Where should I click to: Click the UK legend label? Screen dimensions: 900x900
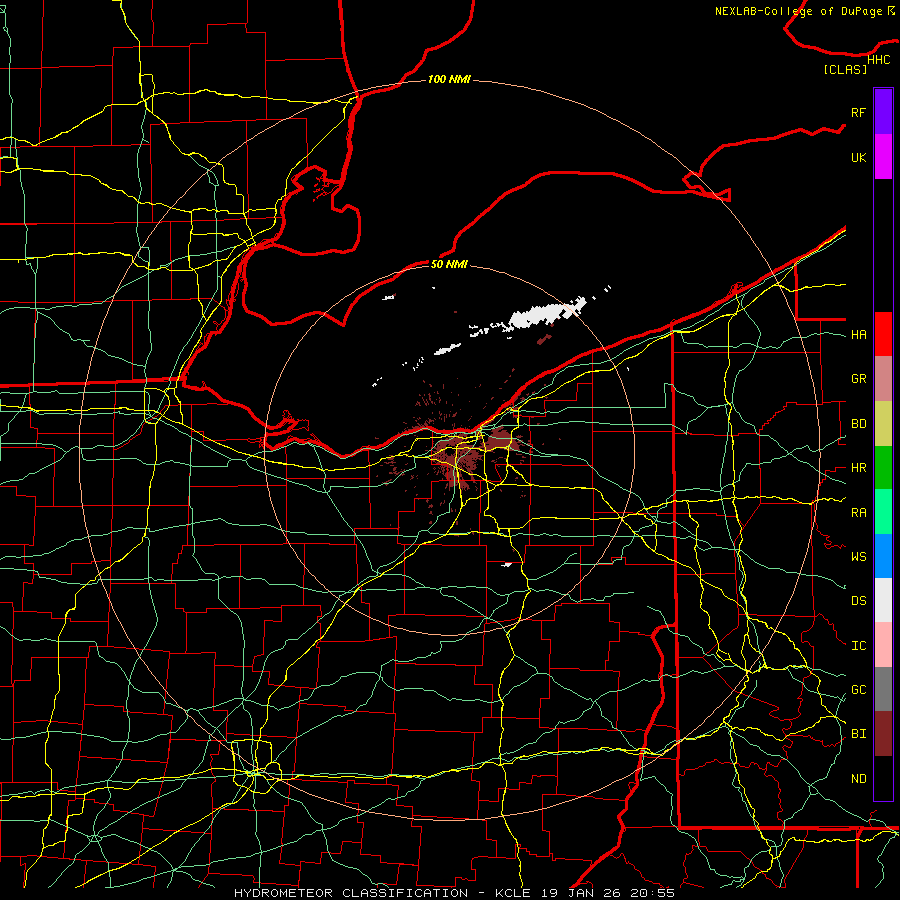click(x=858, y=157)
